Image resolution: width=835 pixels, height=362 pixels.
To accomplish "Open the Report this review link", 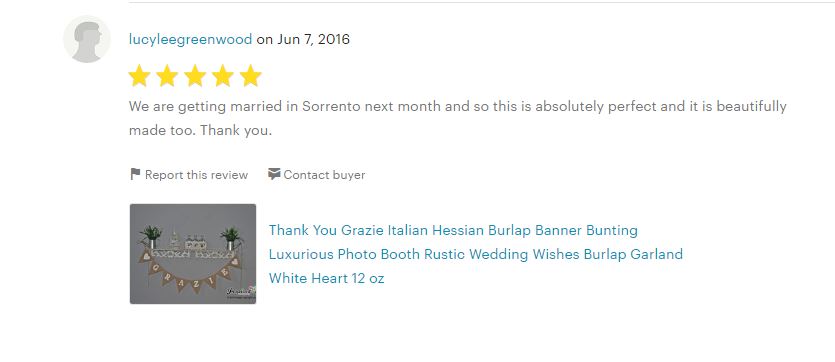I will 196,175.
